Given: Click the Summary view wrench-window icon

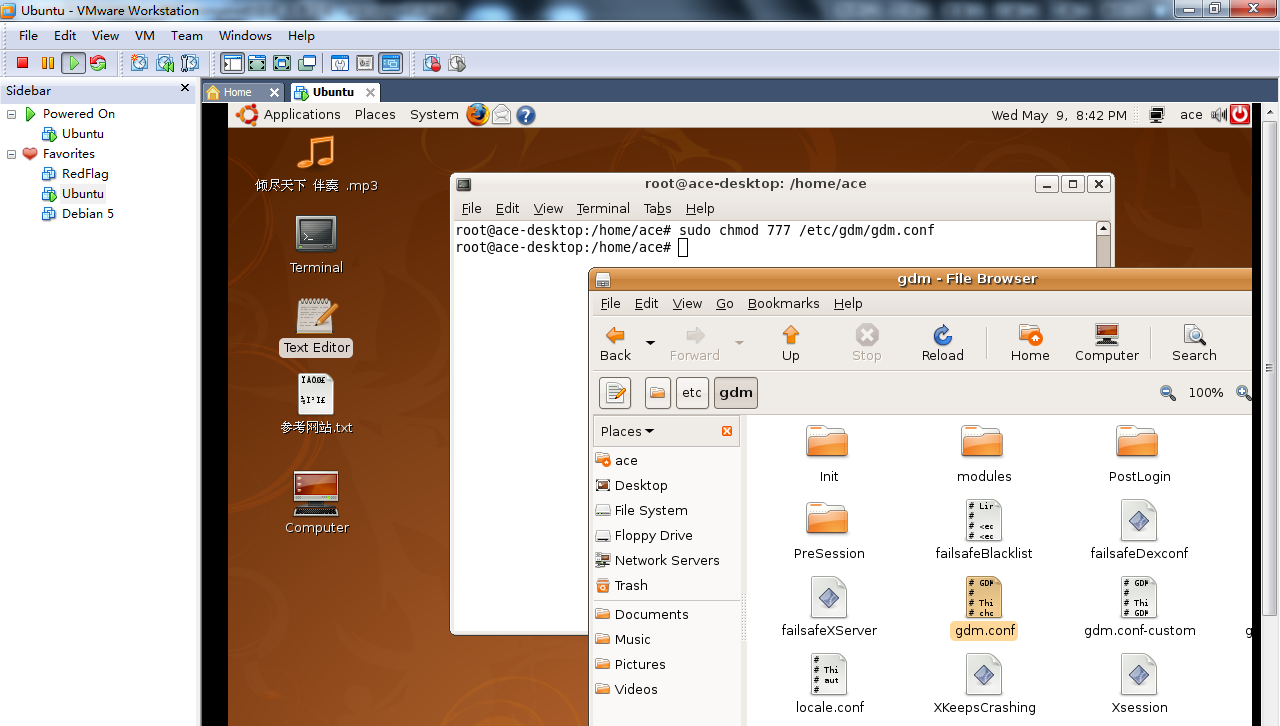Looking at the screenshot, I should pos(340,63).
